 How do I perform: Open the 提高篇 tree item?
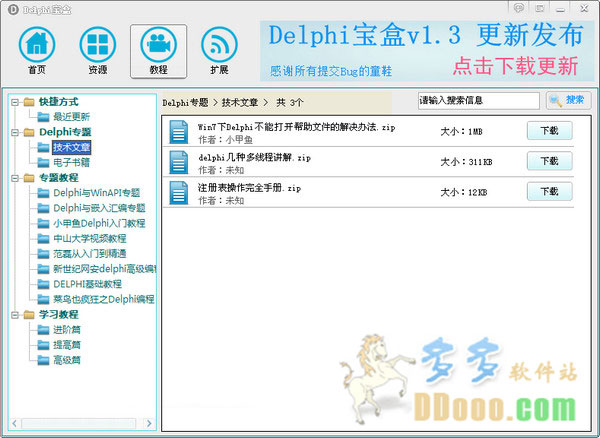click(67, 345)
